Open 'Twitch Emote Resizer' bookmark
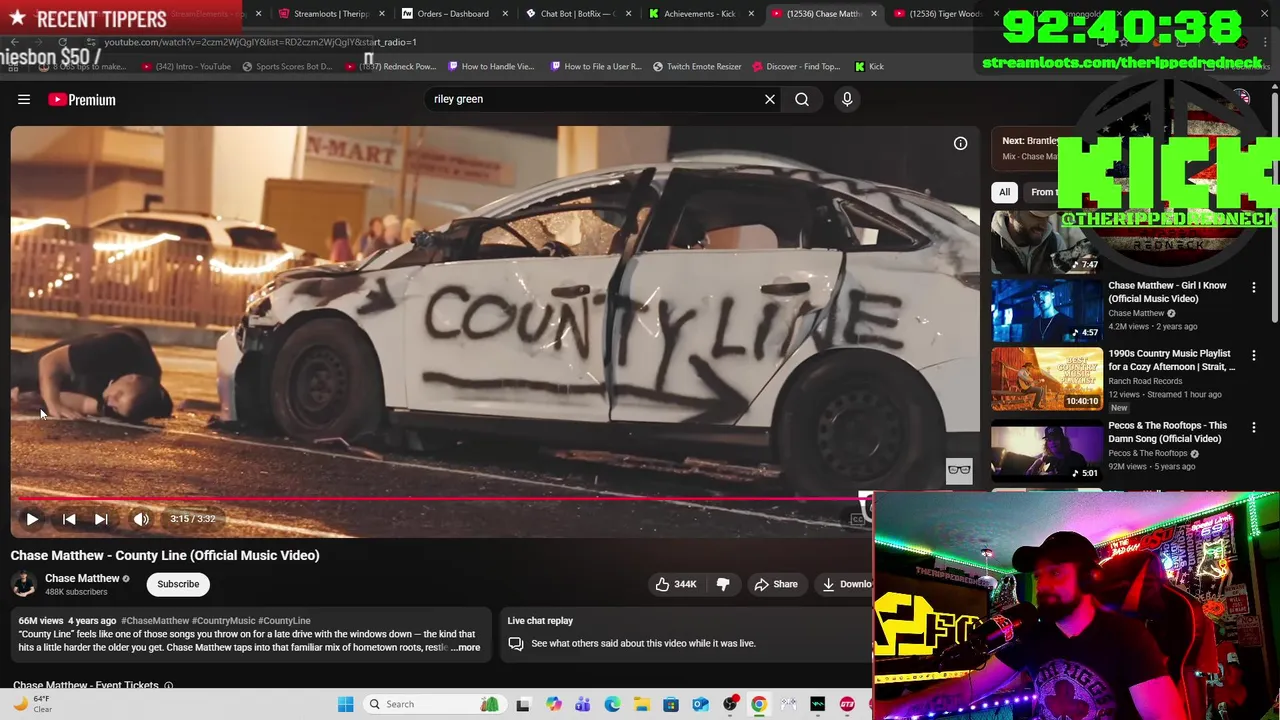Image resolution: width=1280 pixels, height=720 pixels. point(697,66)
